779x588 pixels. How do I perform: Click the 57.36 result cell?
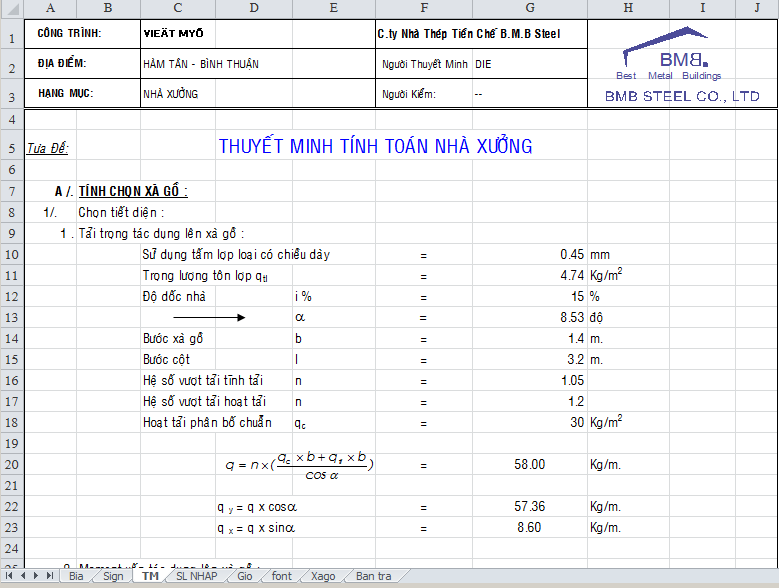point(530,507)
